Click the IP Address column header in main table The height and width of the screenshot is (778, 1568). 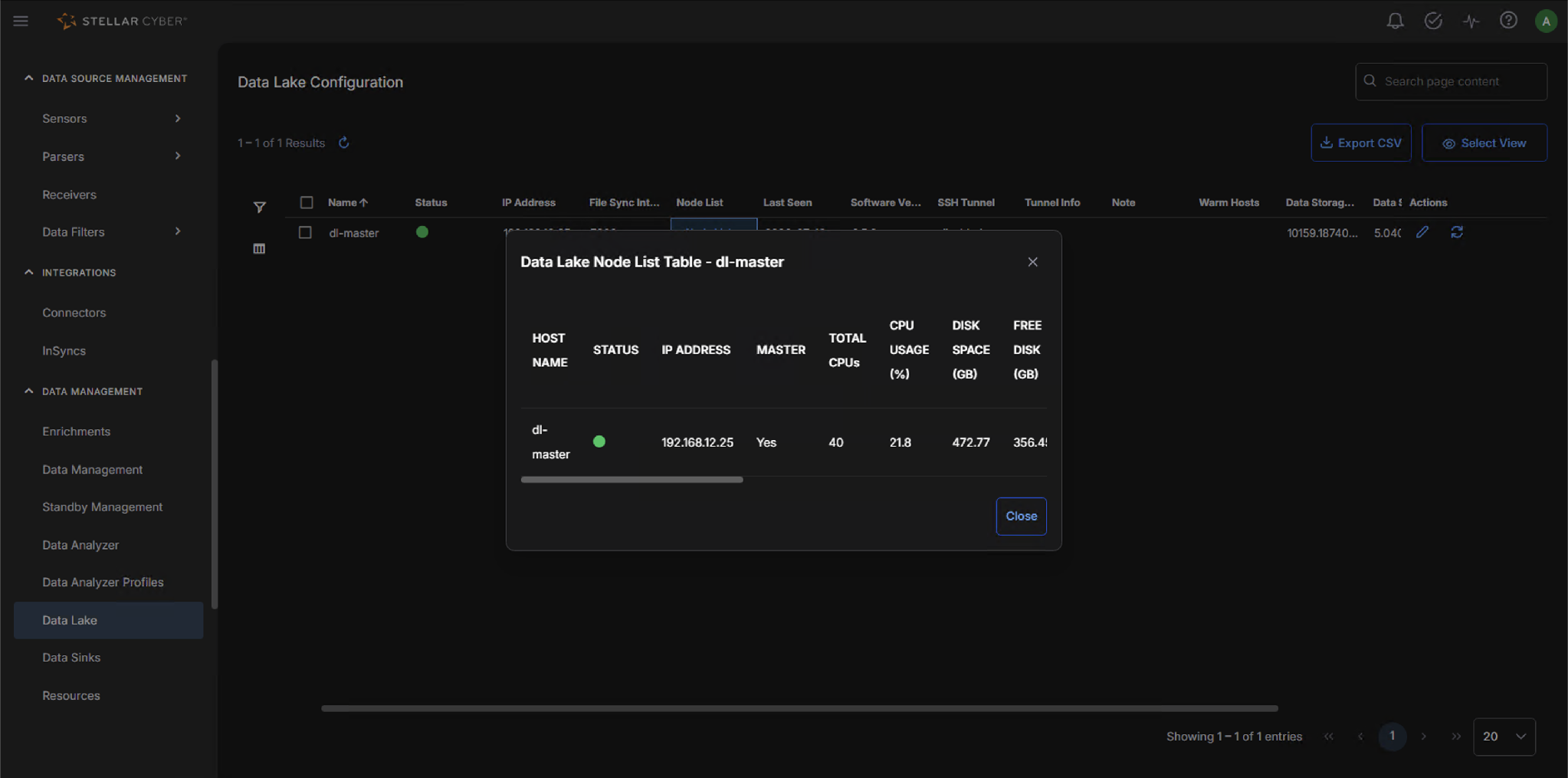click(529, 202)
